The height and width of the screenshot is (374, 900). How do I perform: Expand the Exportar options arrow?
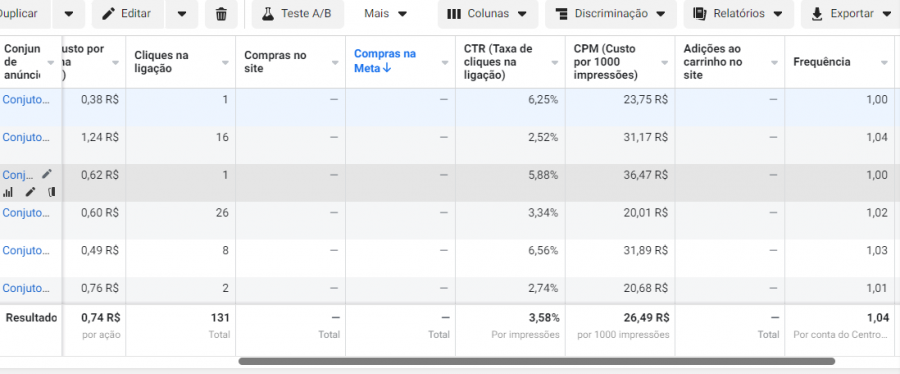click(885, 14)
